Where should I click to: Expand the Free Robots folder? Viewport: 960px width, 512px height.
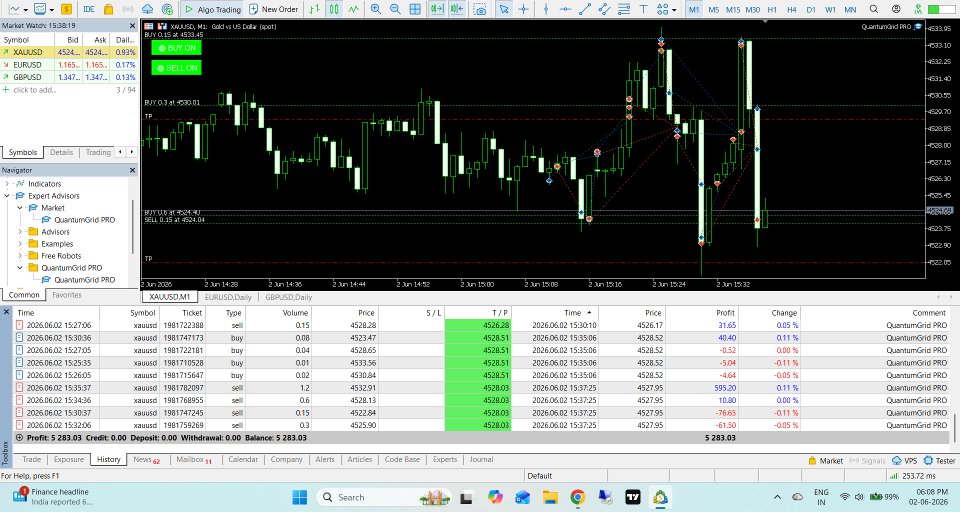[x=20, y=256]
